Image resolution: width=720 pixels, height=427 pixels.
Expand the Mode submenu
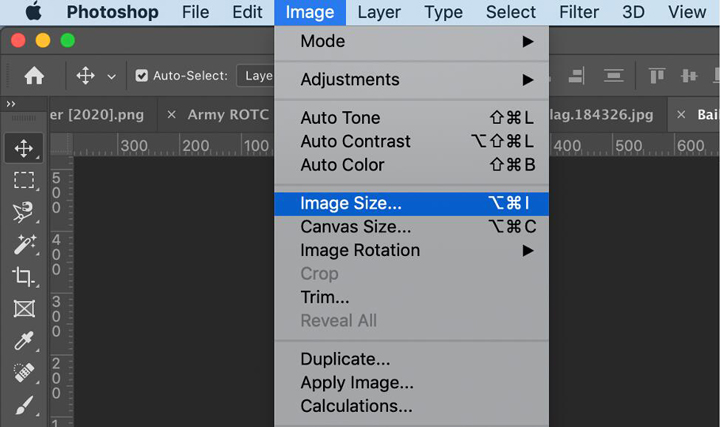(411, 42)
